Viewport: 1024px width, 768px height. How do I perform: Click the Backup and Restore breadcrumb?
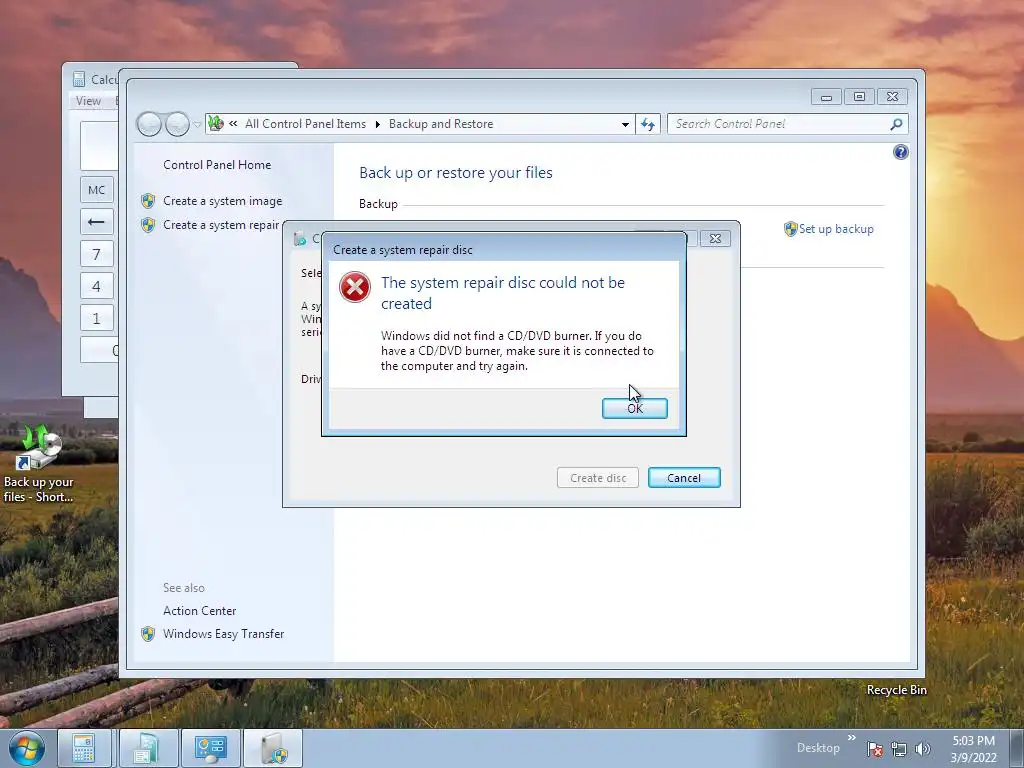click(441, 124)
